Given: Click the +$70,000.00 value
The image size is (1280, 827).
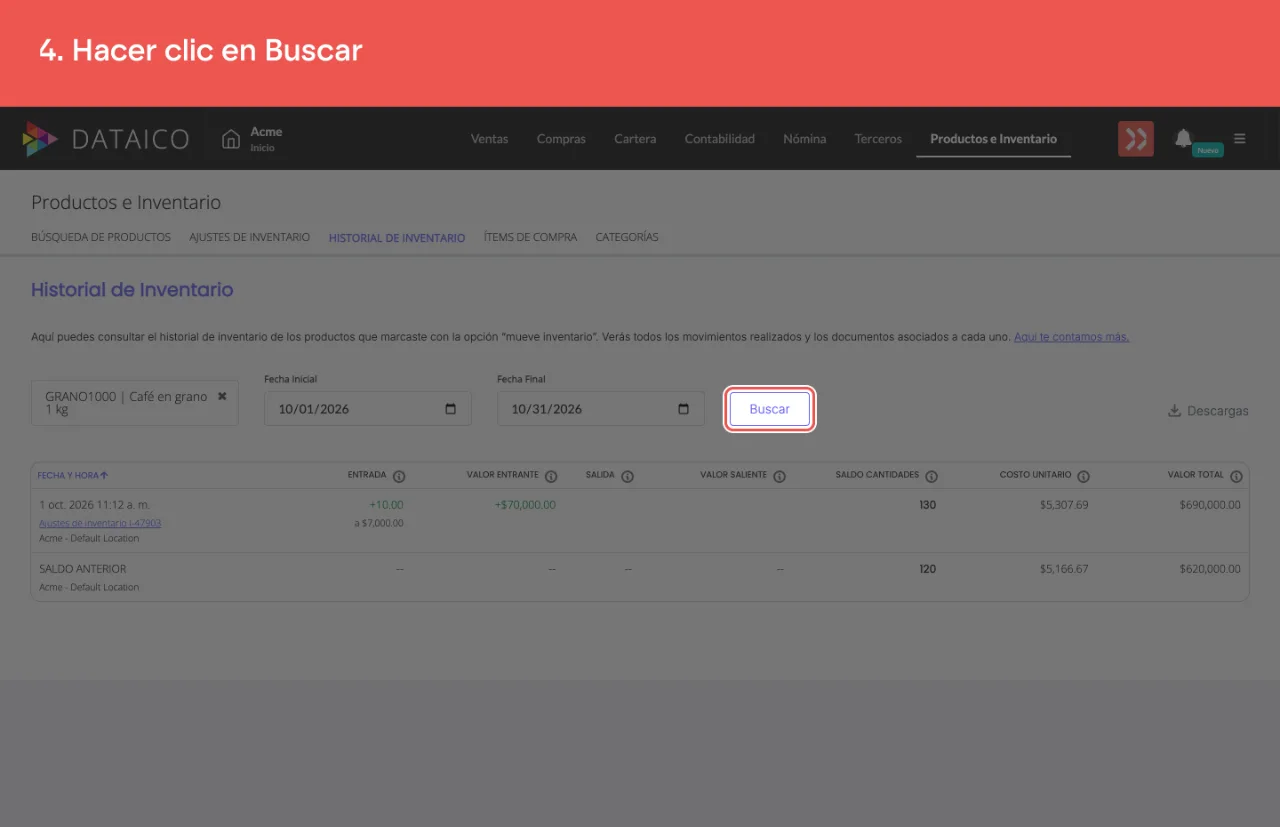Looking at the screenshot, I should (x=525, y=505).
